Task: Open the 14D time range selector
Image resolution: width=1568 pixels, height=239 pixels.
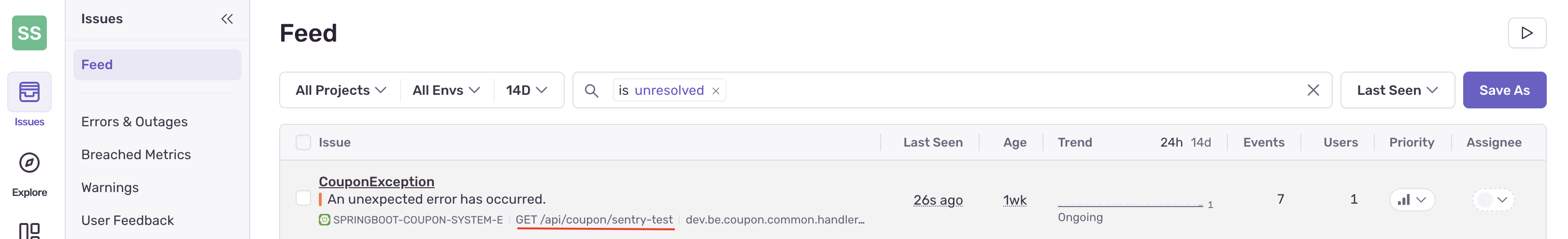Action: coord(527,90)
